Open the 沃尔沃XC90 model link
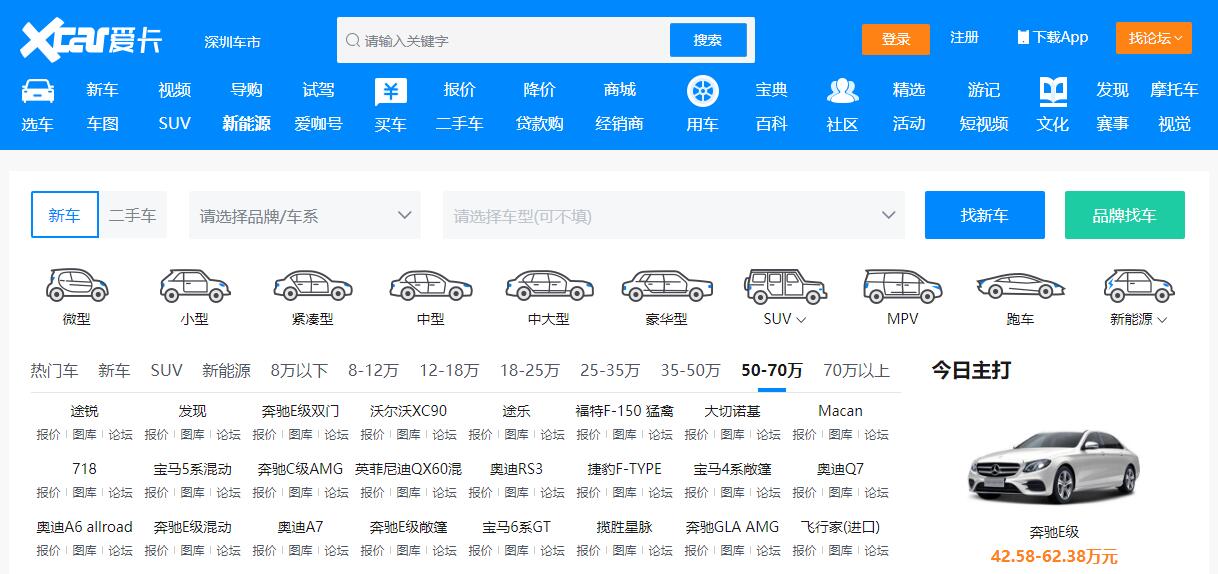 tap(408, 411)
